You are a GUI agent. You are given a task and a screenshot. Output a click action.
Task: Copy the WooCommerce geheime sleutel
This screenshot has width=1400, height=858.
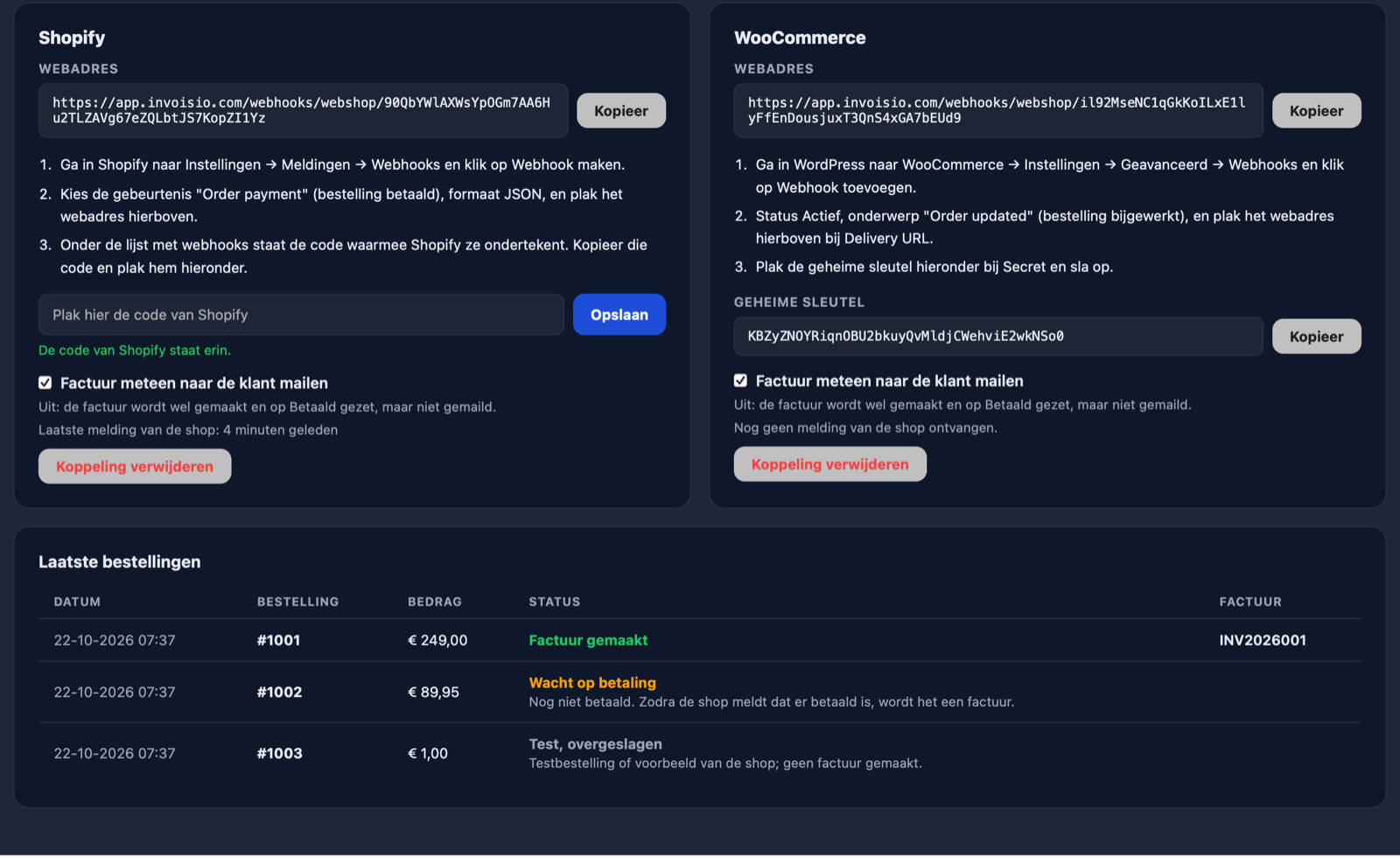click(x=1316, y=337)
